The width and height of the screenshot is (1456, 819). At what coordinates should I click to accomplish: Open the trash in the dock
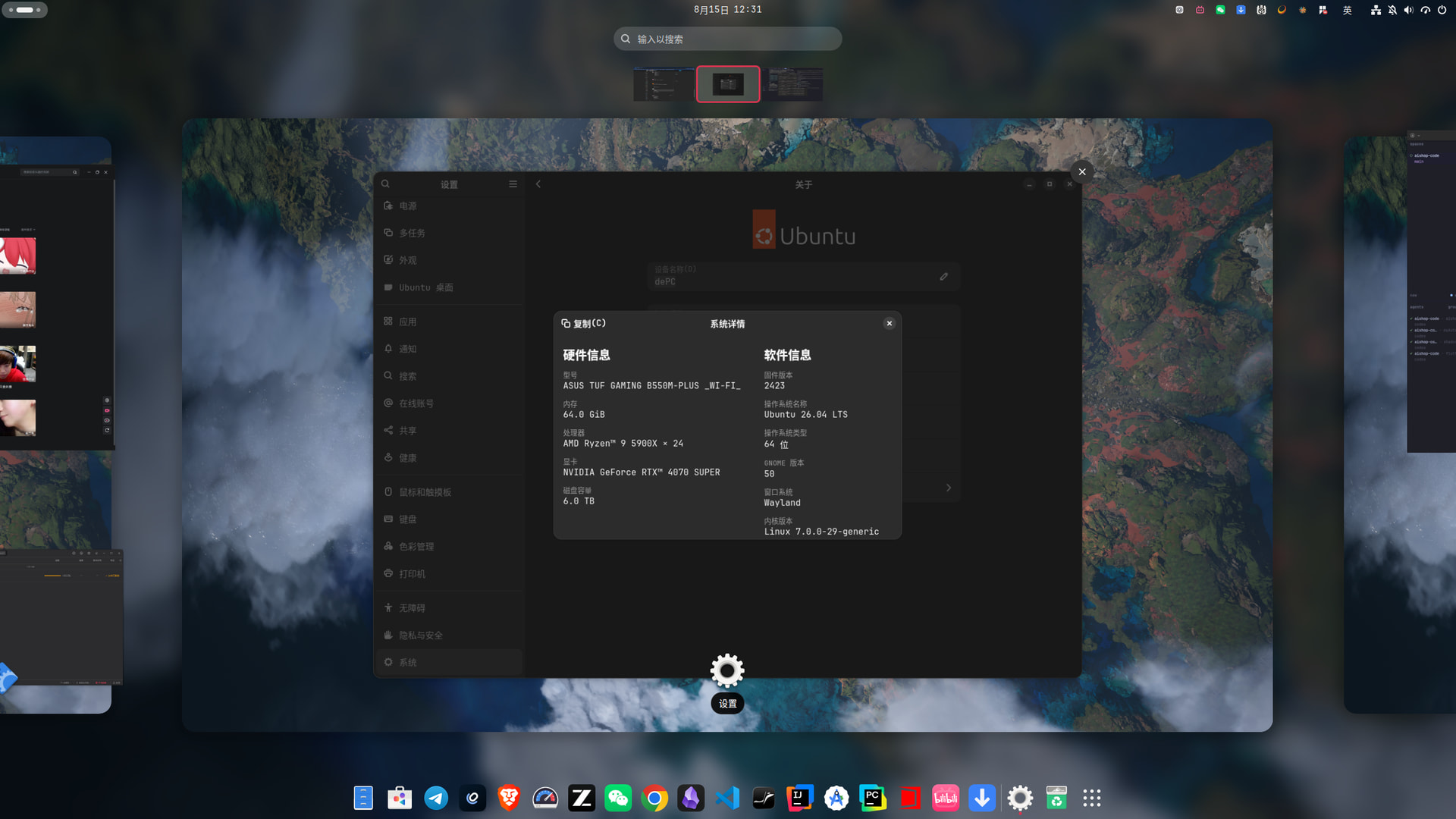[1056, 798]
